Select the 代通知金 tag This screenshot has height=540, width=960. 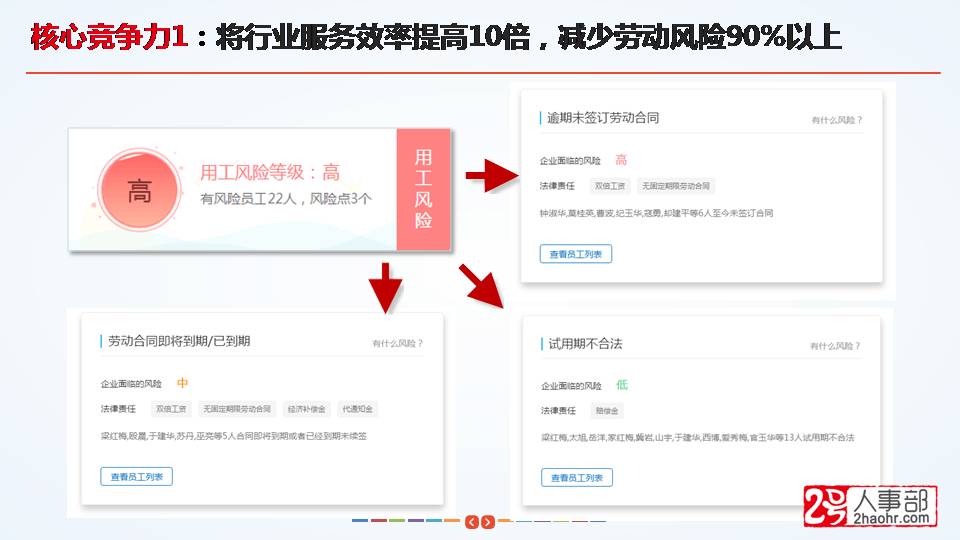tap(357, 409)
